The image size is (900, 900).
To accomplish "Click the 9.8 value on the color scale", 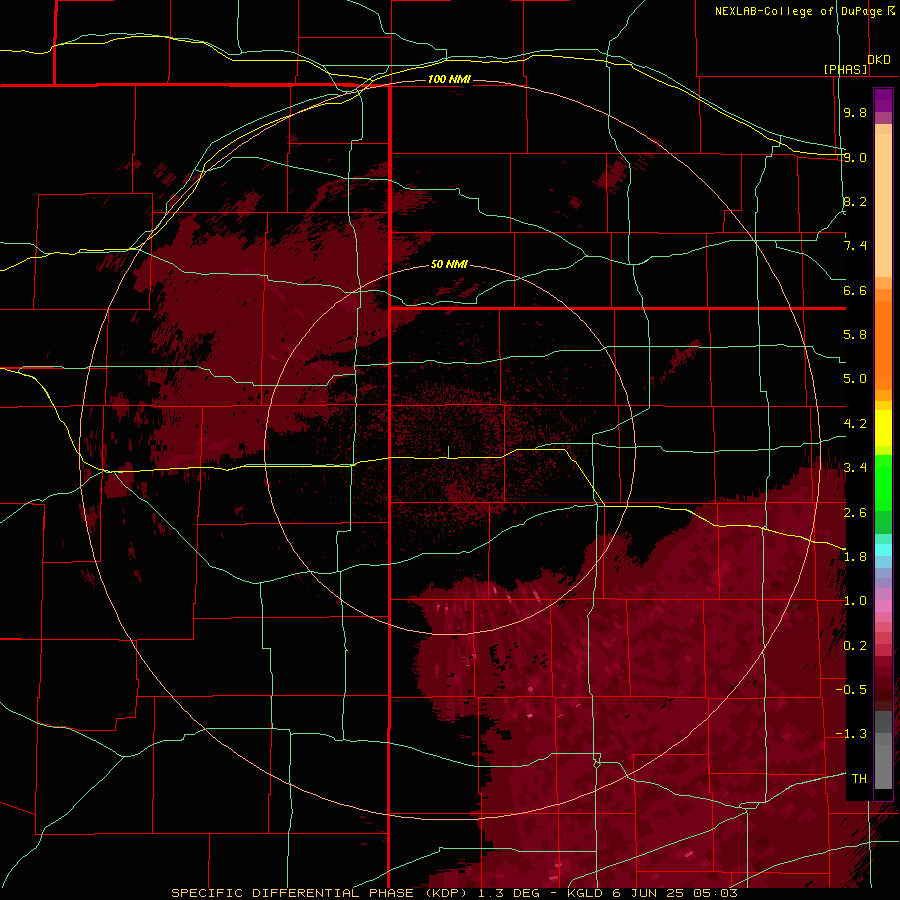I will [855, 112].
